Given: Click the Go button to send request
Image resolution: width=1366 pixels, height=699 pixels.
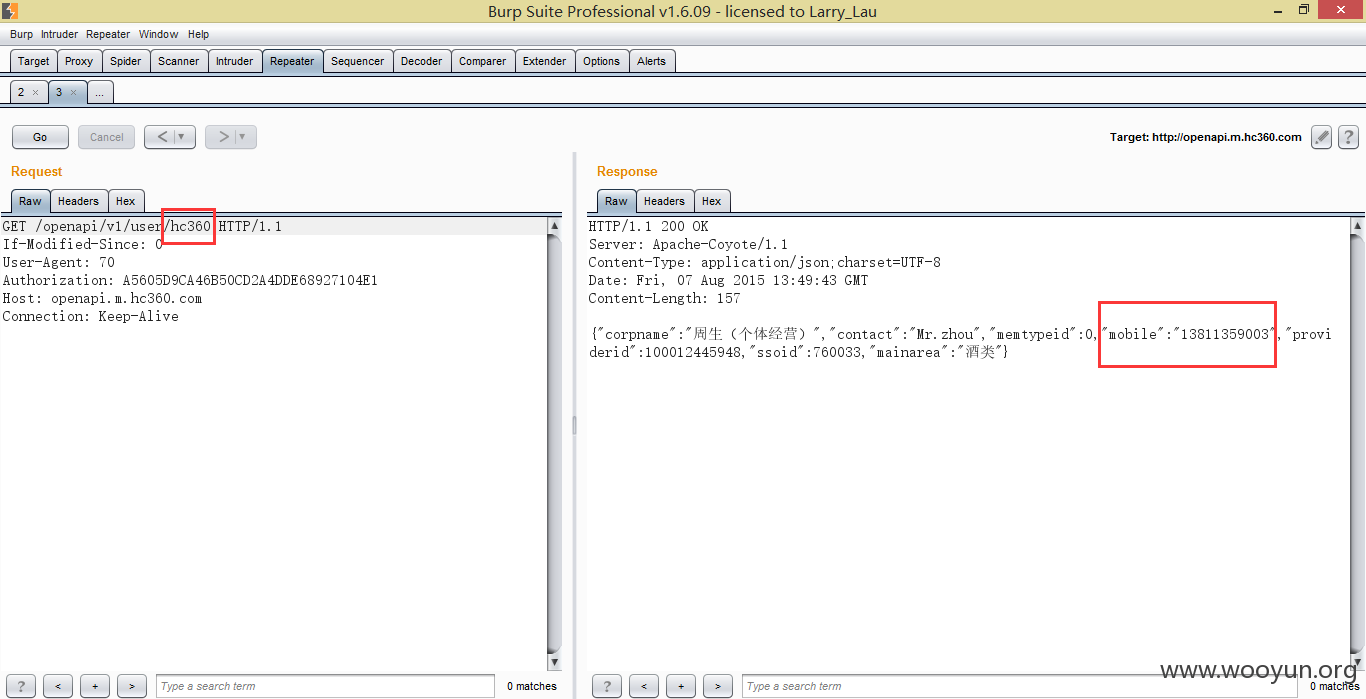Looking at the screenshot, I should pos(40,137).
